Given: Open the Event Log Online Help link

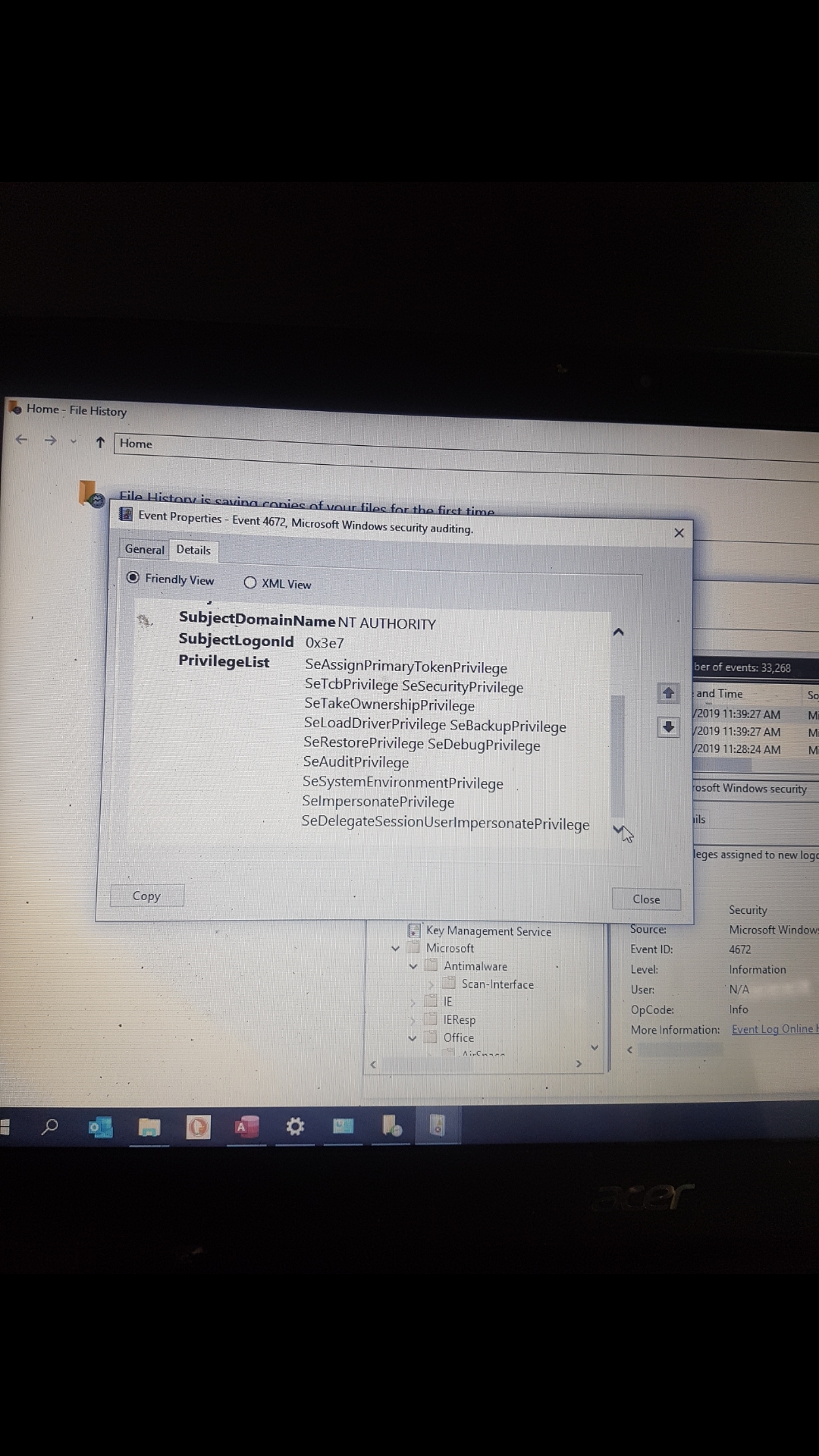Looking at the screenshot, I should [774, 1029].
